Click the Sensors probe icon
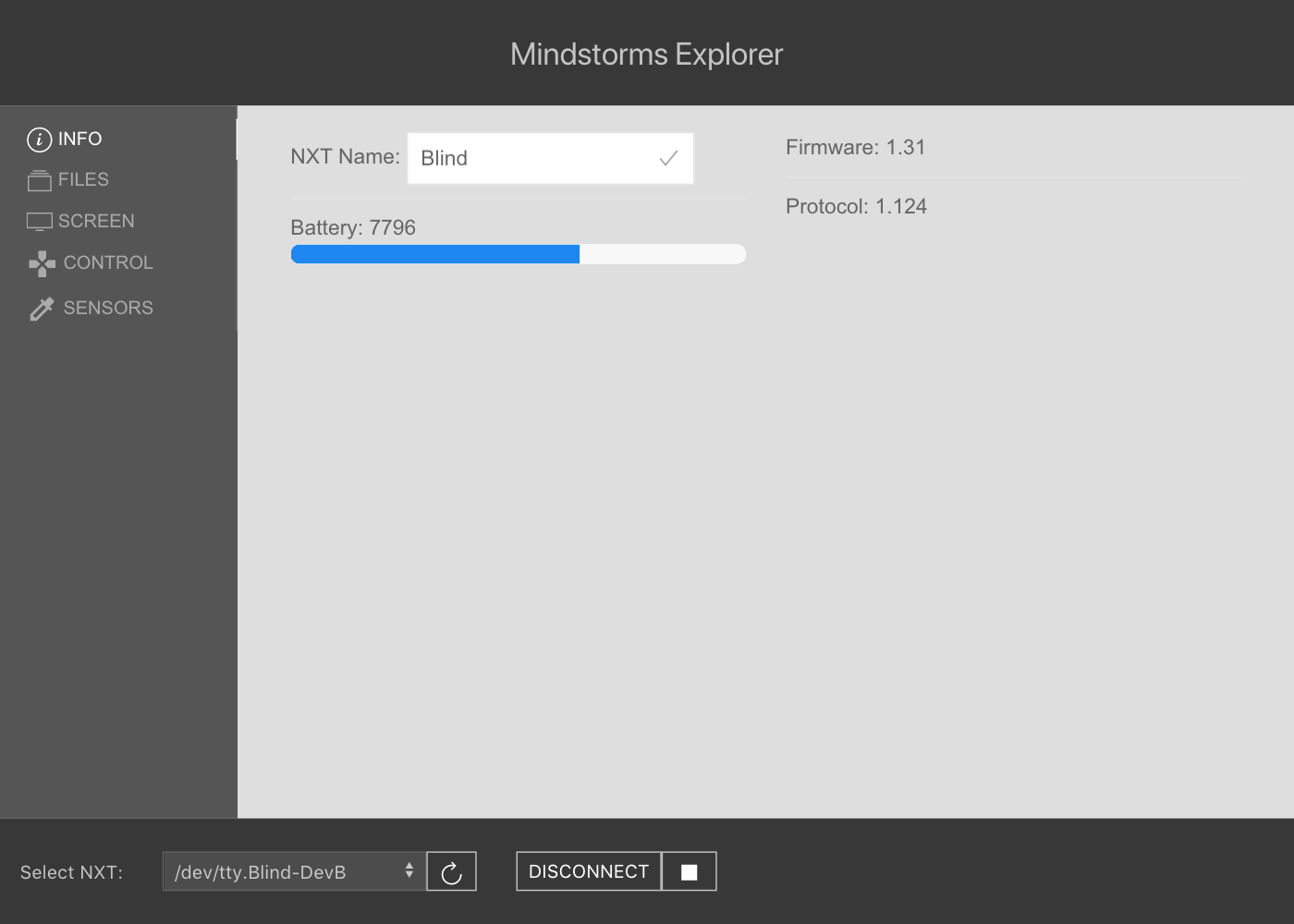This screenshot has width=1294, height=924. (x=42, y=309)
